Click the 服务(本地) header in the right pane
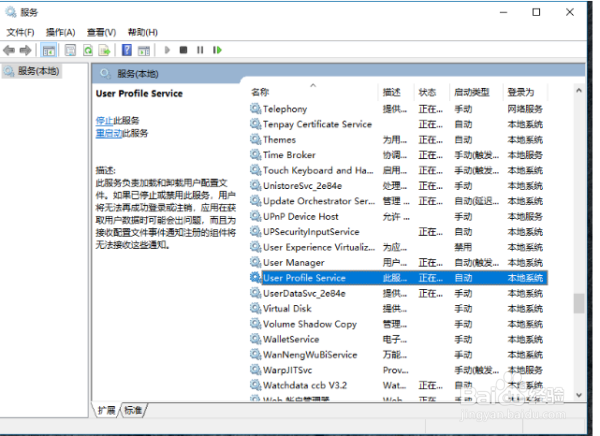 coord(138,74)
